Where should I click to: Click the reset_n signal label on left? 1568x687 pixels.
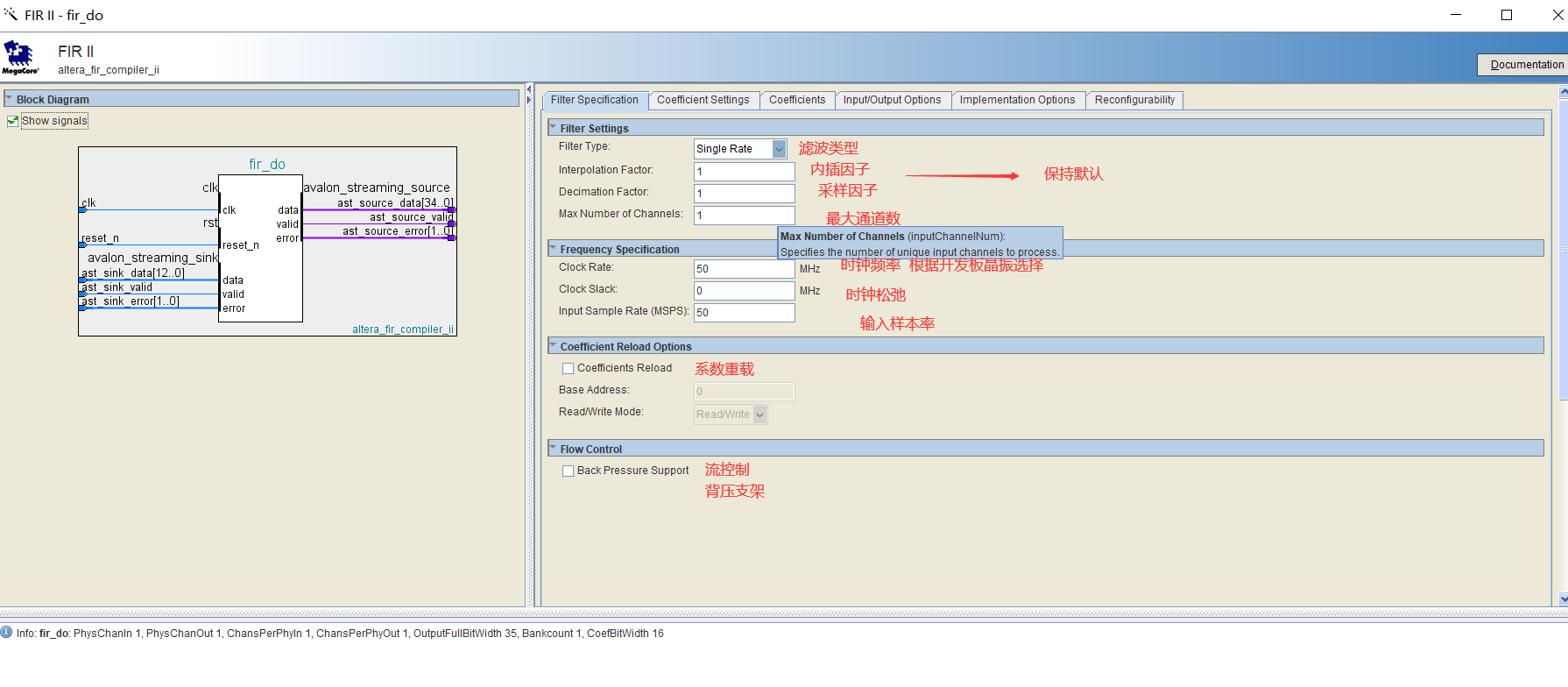click(x=100, y=238)
